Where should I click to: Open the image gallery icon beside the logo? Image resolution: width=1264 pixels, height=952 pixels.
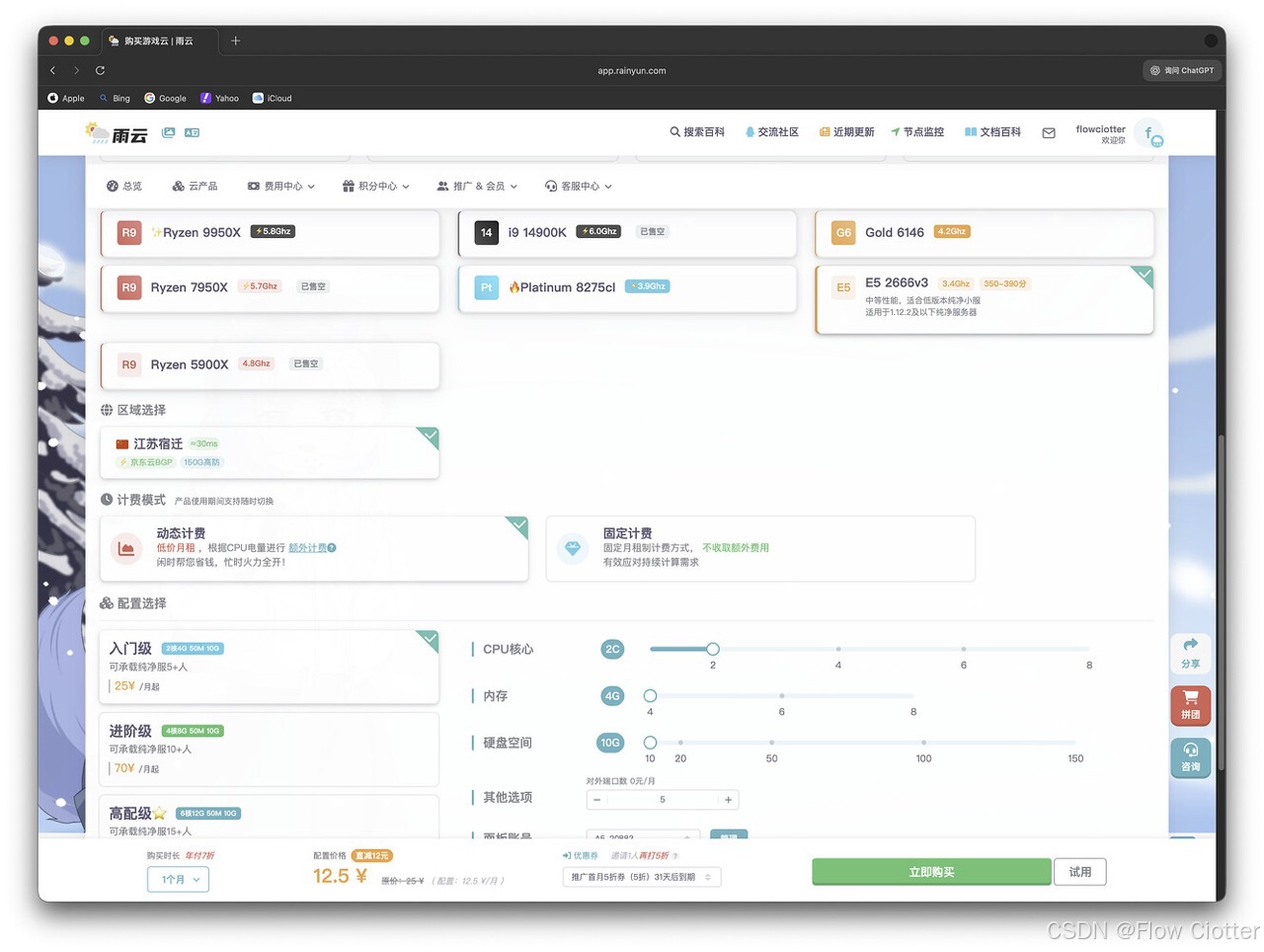tap(169, 132)
